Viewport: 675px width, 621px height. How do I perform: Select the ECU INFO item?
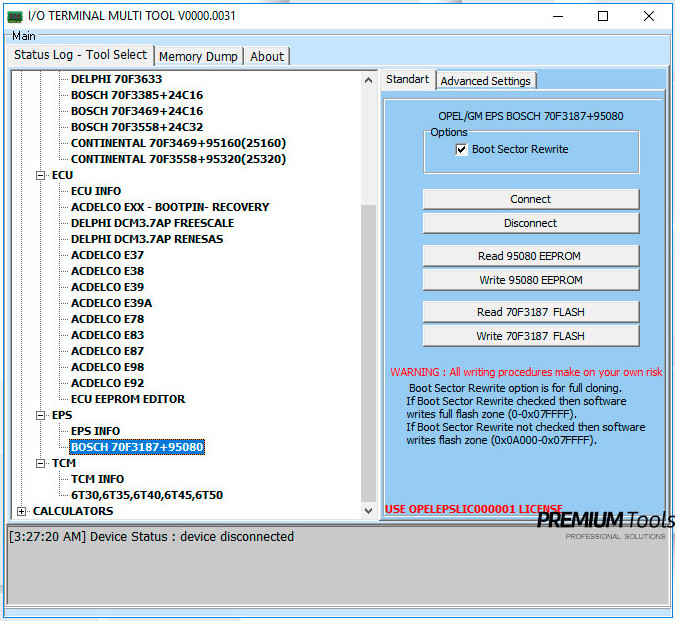point(96,191)
